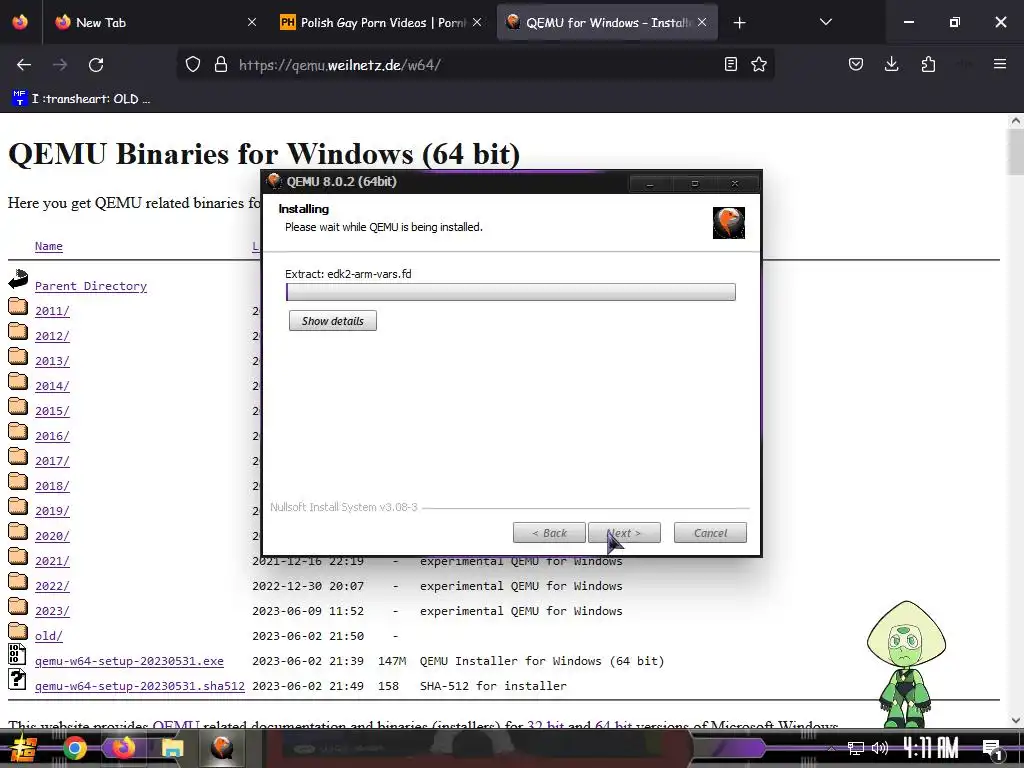Expand the list all tabs chevron
The image size is (1024, 768).
coord(826,22)
